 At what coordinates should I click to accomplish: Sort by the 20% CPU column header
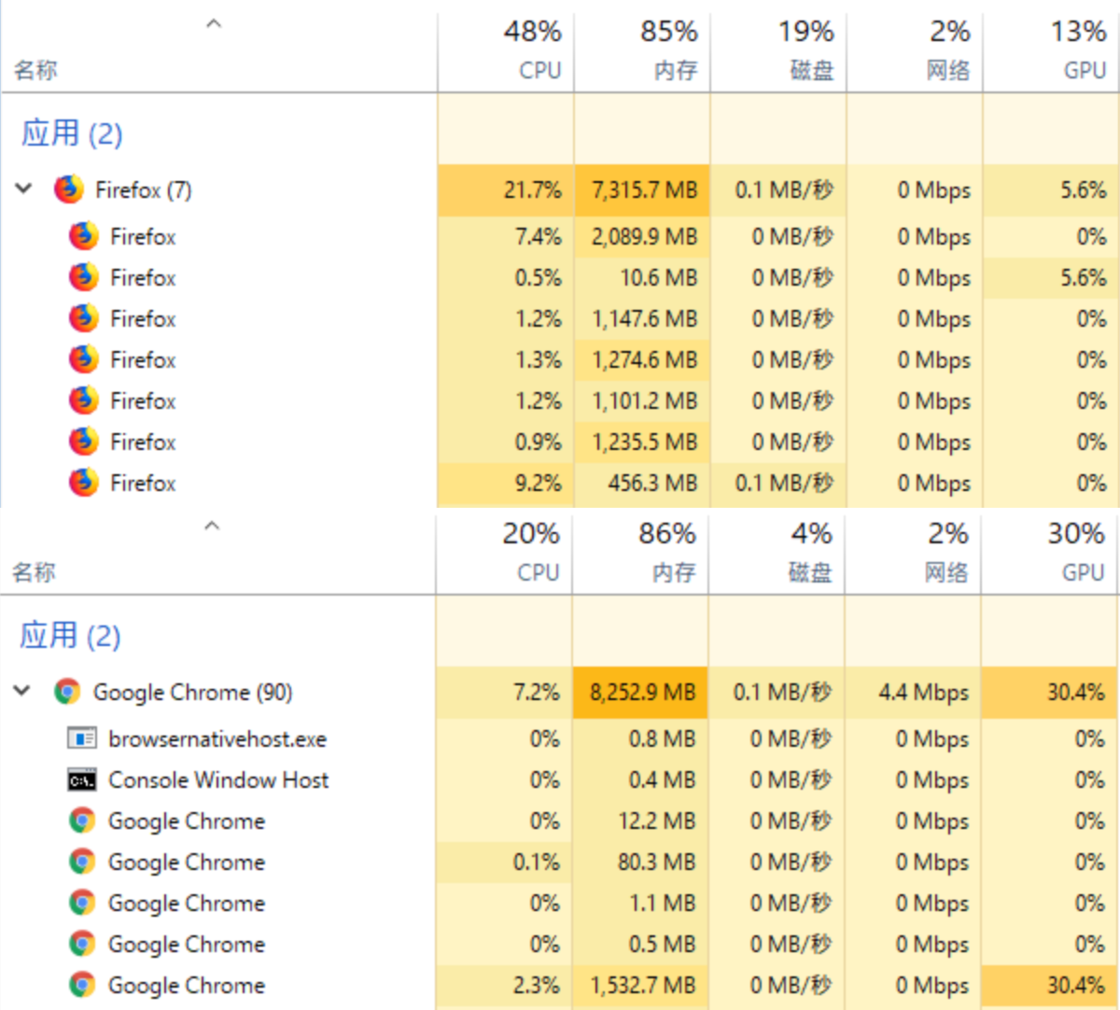(x=504, y=552)
